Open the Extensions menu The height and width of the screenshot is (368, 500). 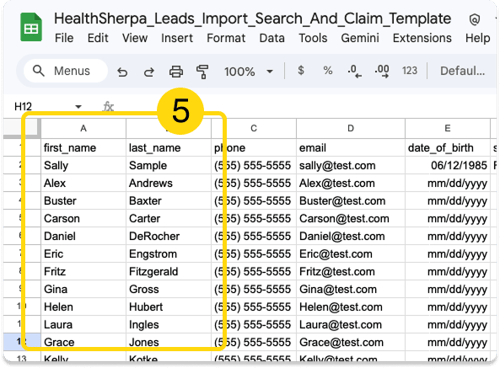[x=422, y=38]
